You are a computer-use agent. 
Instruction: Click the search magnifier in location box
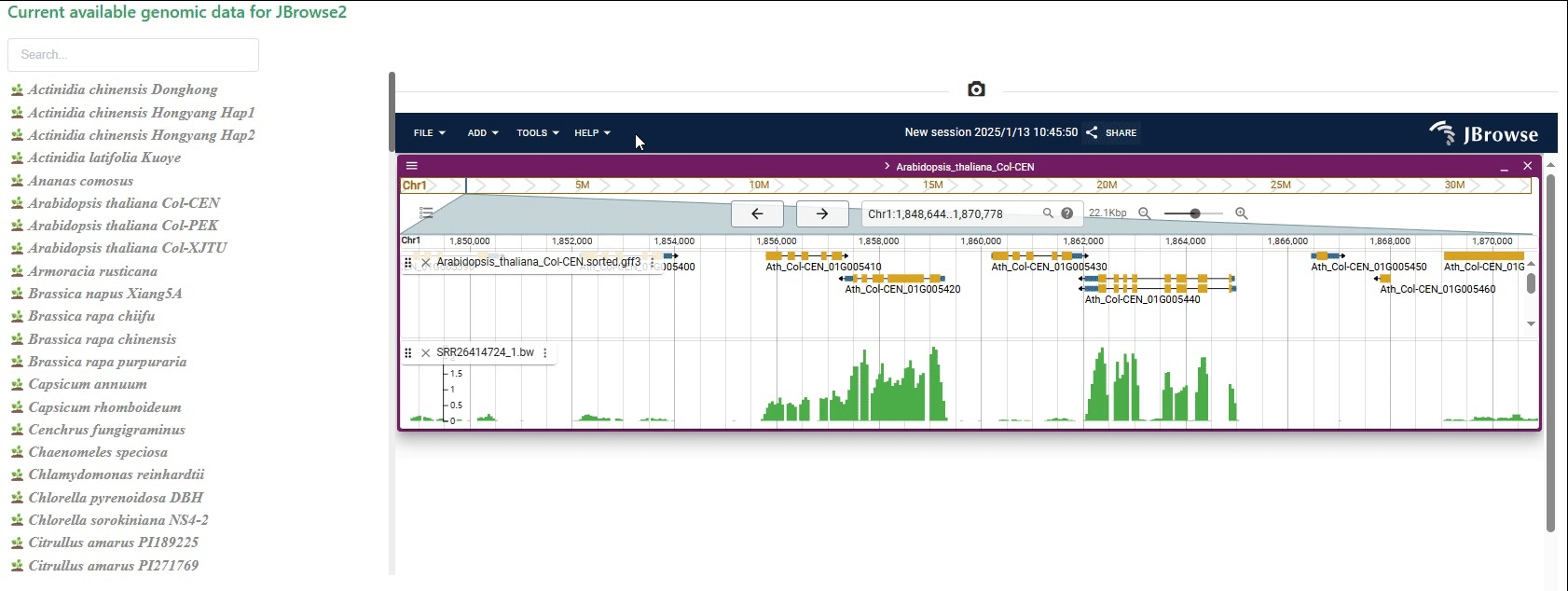pyautogui.click(x=1048, y=213)
